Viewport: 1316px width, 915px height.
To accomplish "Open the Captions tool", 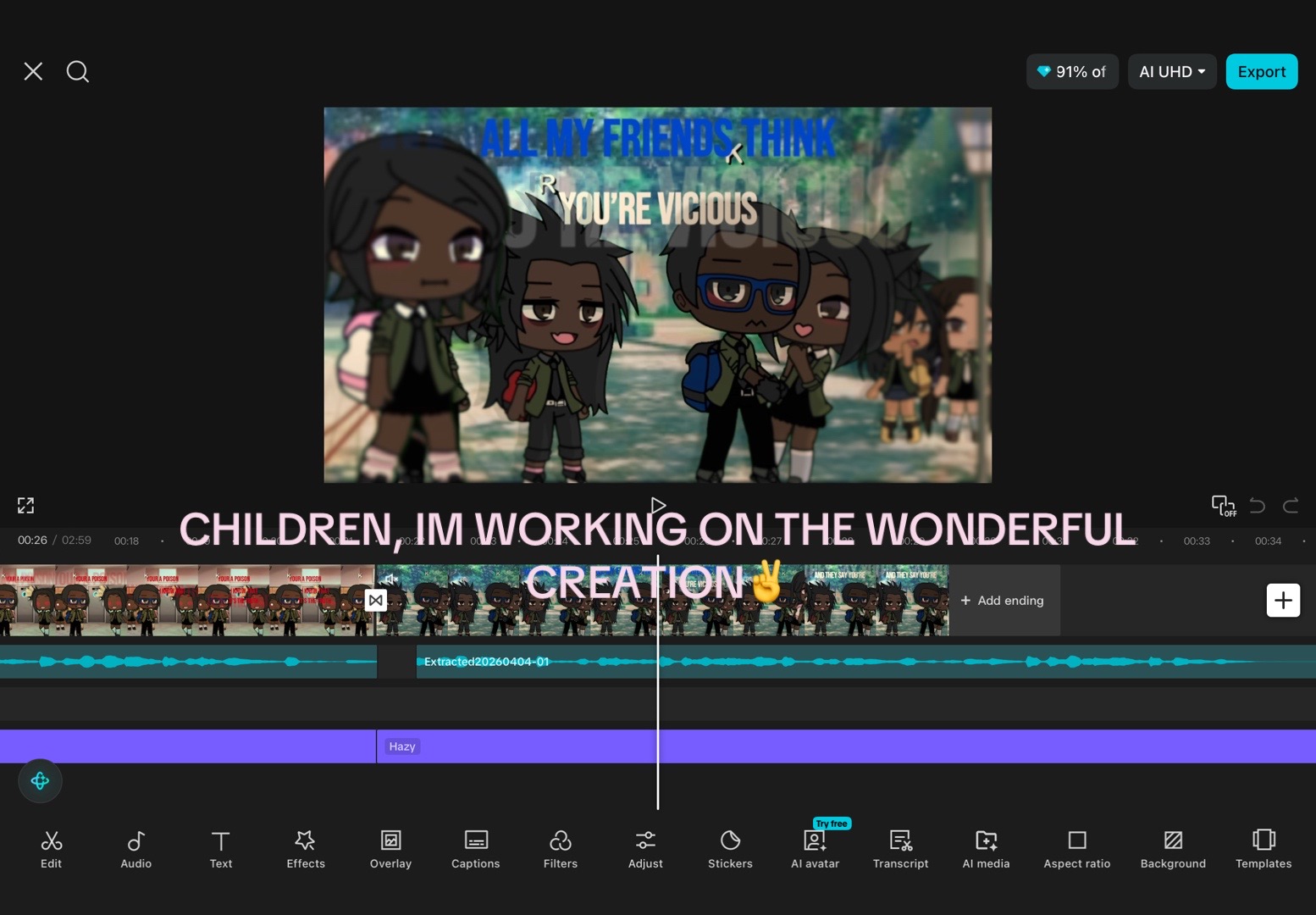I will [x=476, y=850].
